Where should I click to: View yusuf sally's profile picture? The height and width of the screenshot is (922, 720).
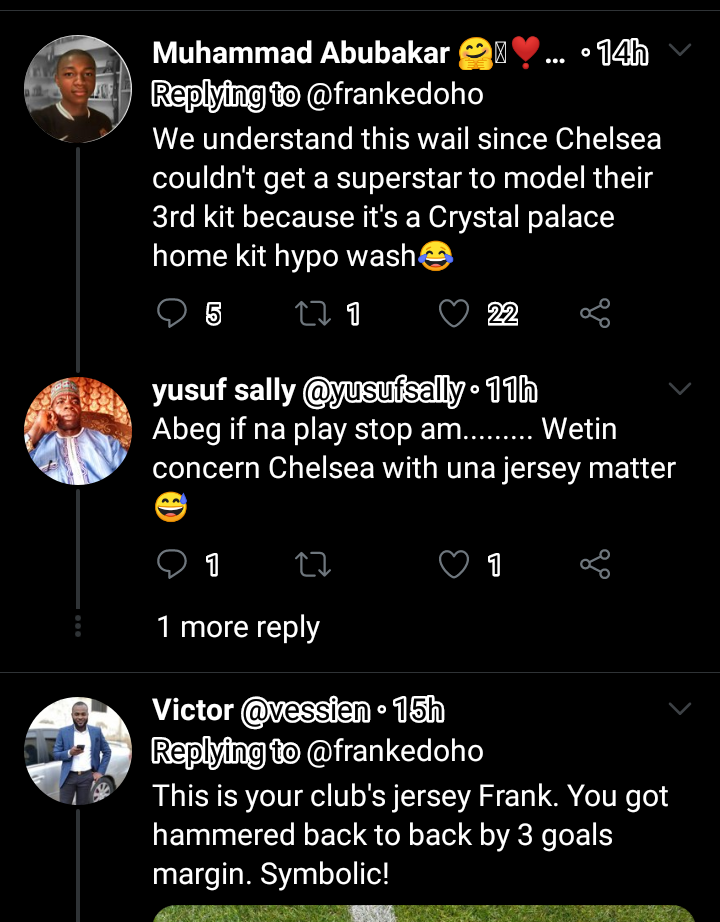click(78, 431)
